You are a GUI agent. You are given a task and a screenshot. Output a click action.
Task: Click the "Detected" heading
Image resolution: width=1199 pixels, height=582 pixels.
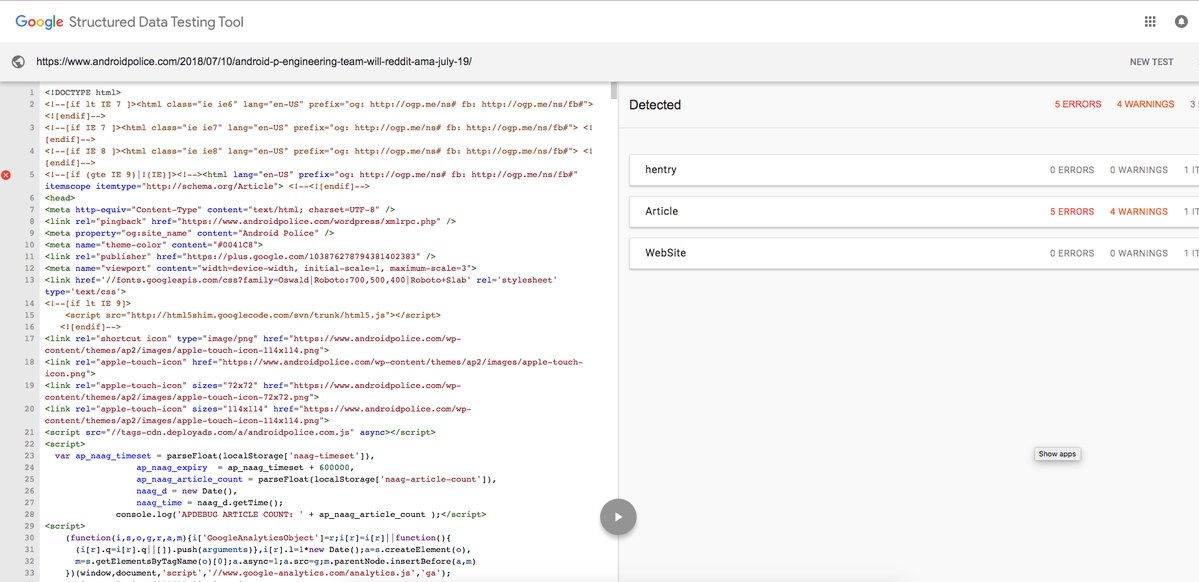click(x=655, y=105)
